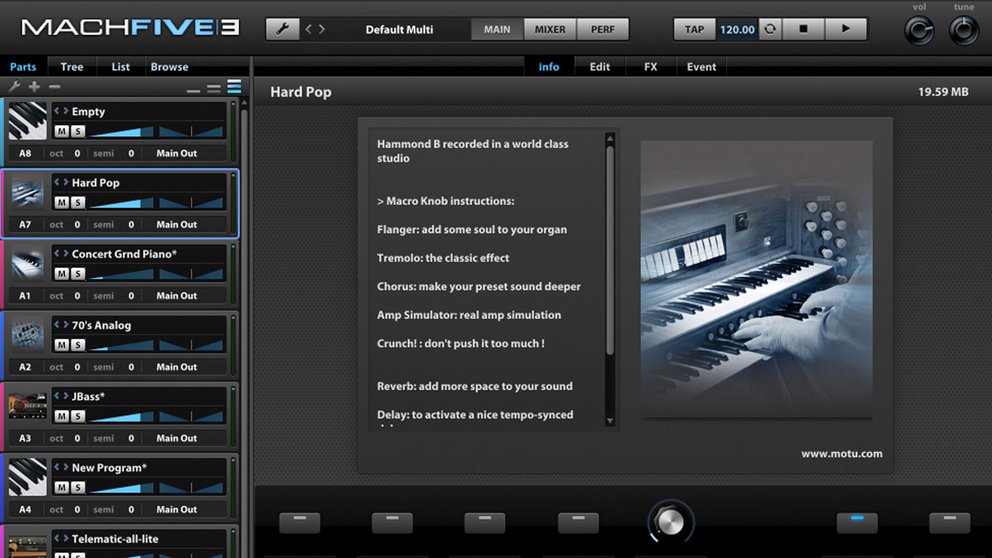This screenshot has width=992, height=558.
Task: Switch to the MIXER view
Action: (x=550, y=29)
